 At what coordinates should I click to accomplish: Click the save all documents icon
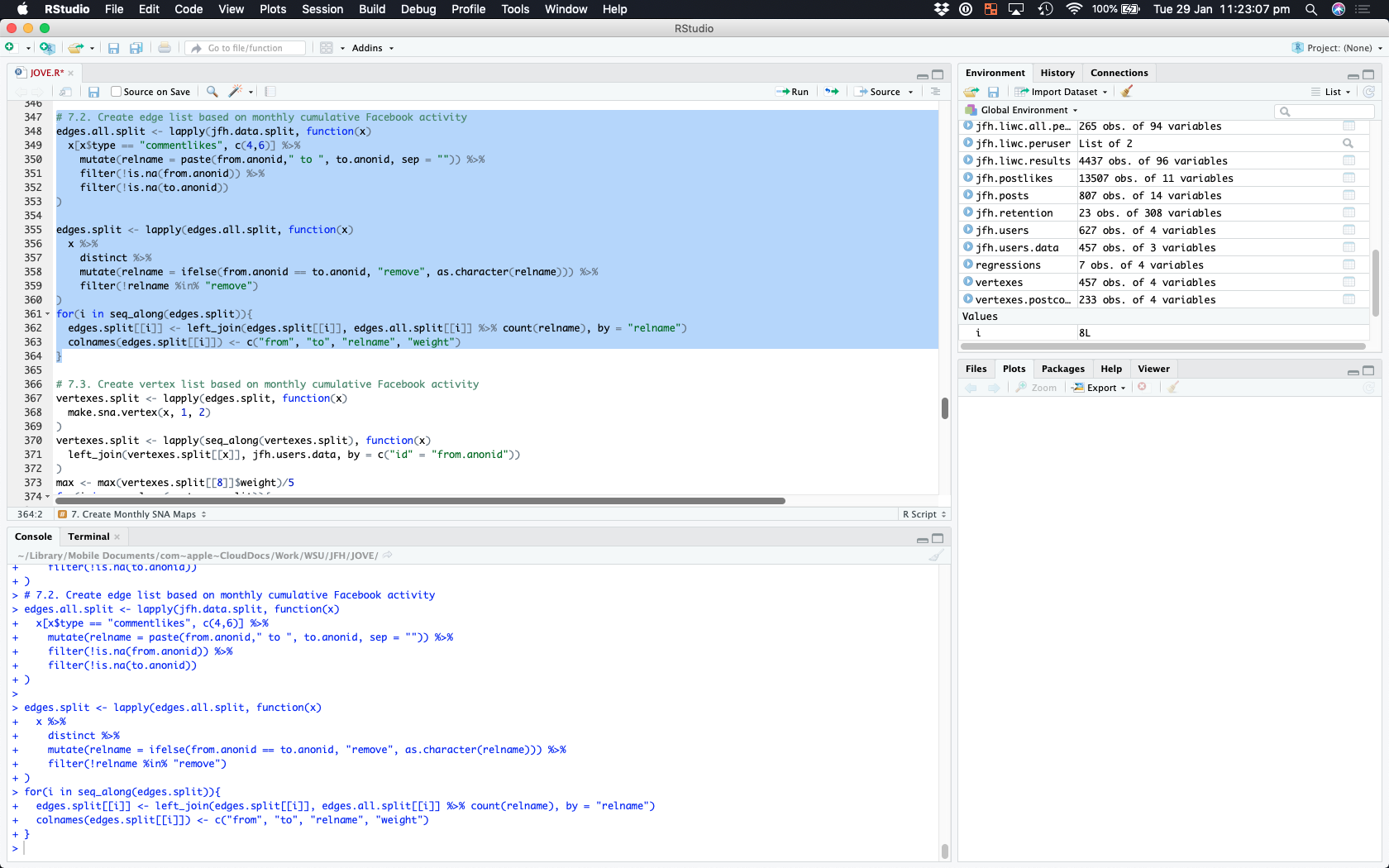click(x=136, y=48)
